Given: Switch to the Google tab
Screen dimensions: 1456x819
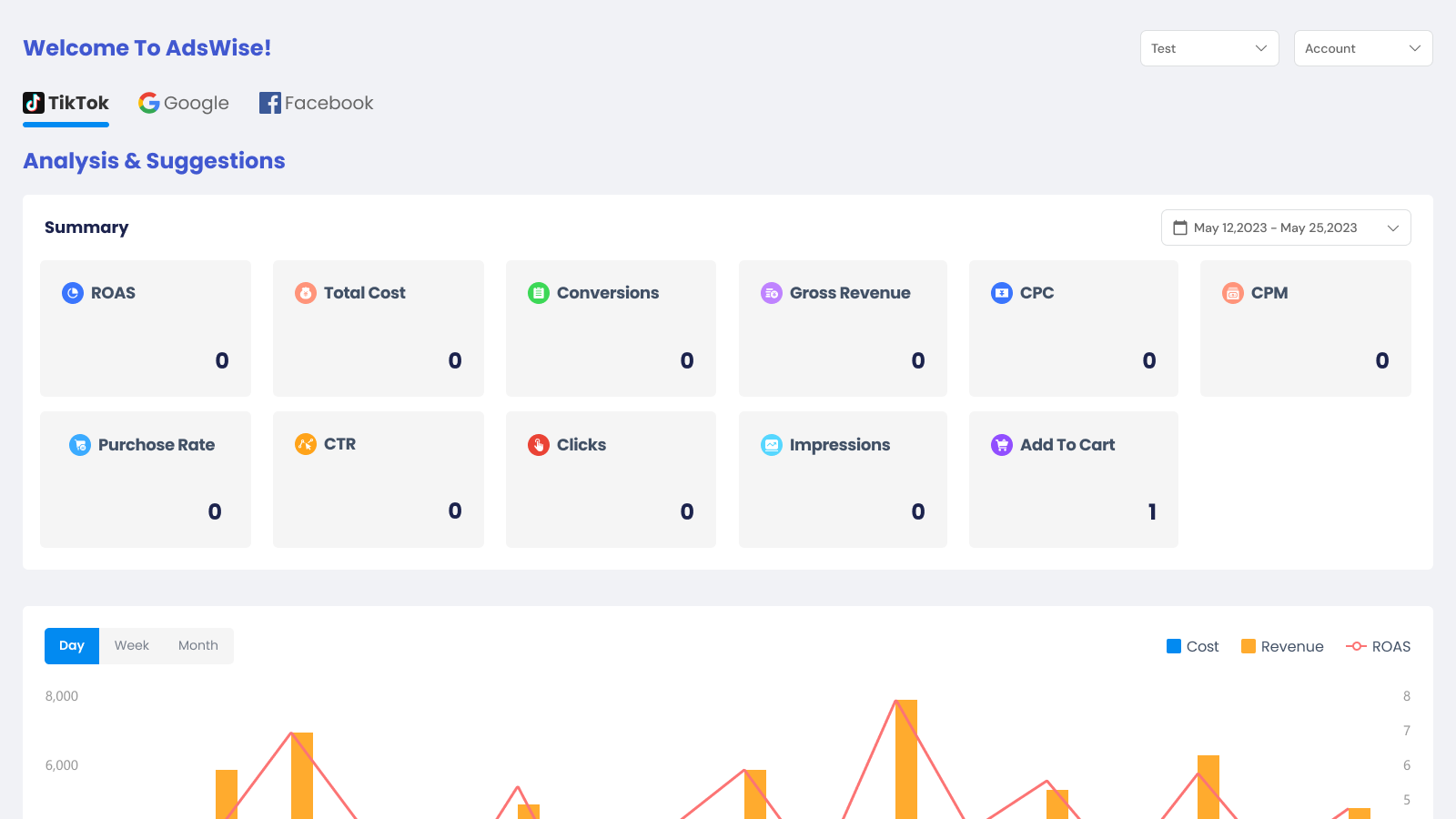Looking at the screenshot, I should coord(184,103).
